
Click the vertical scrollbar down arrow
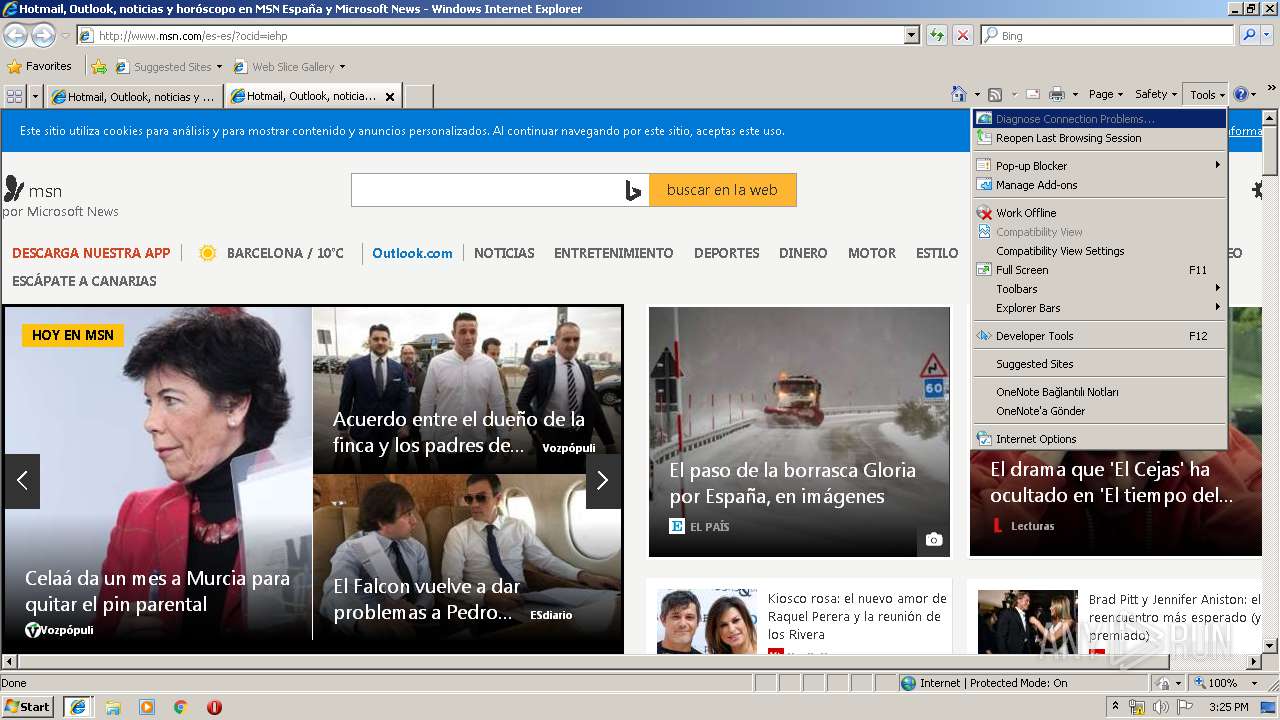1270,646
